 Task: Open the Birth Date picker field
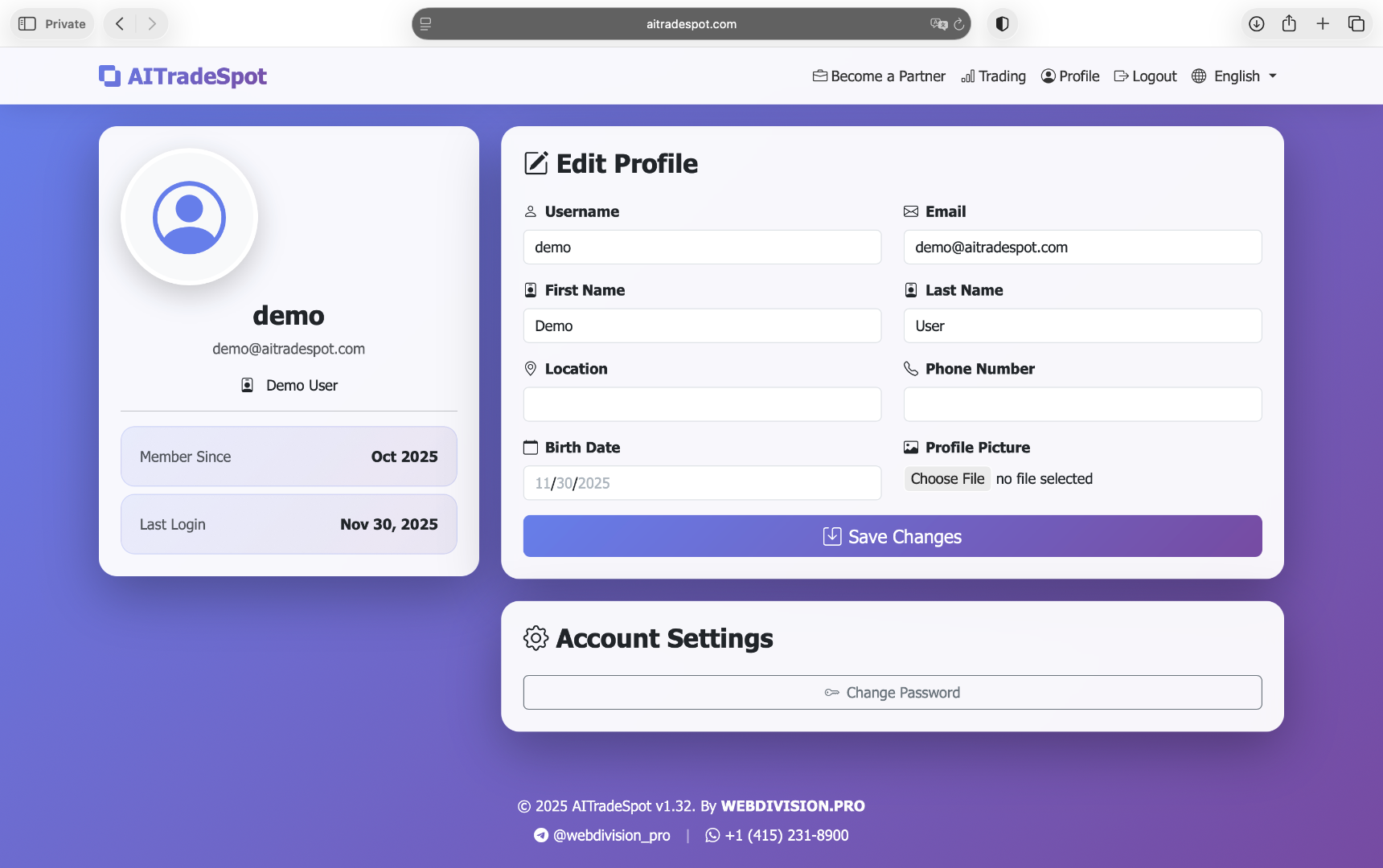(x=702, y=483)
